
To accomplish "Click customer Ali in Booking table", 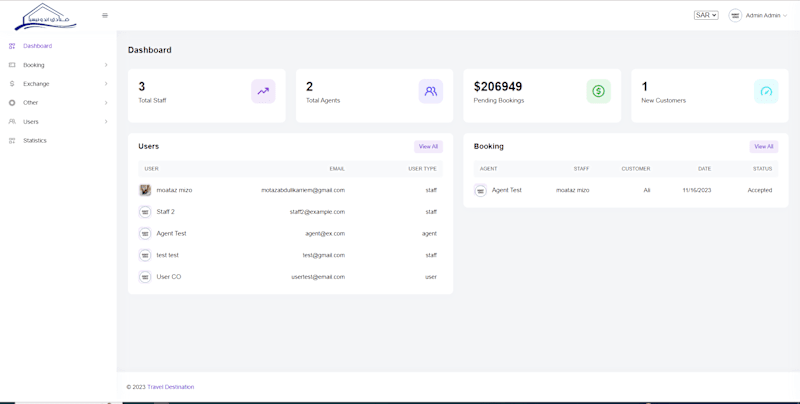I will point(646,190).
